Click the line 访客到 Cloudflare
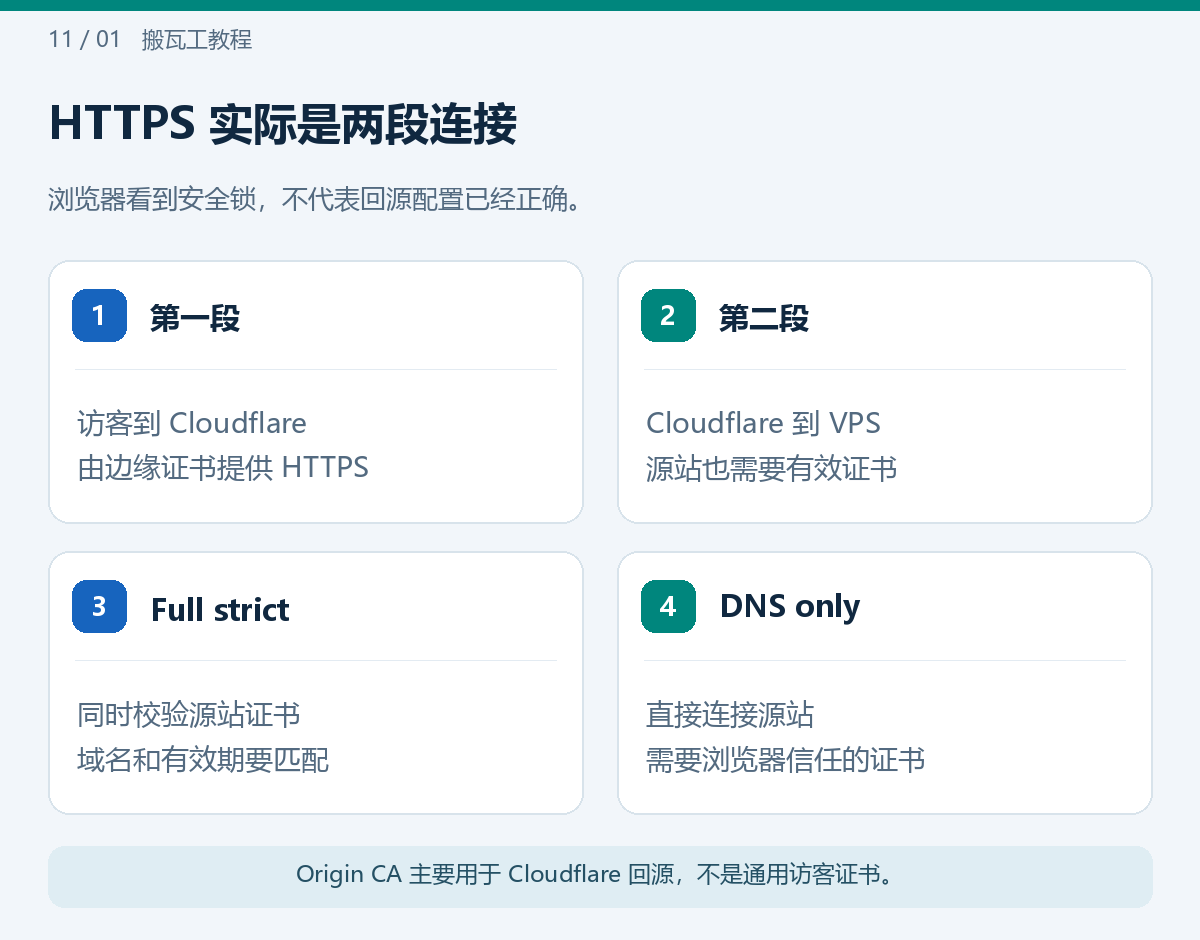Image resolution: width=1200 pixels, height=940 pixels. click(x=192, y=423)
